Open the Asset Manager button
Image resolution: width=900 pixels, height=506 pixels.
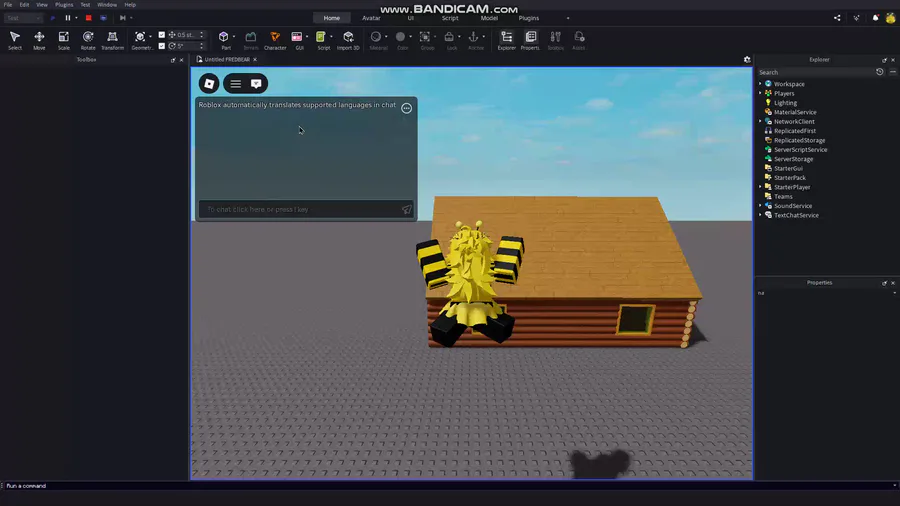[579, 40]
